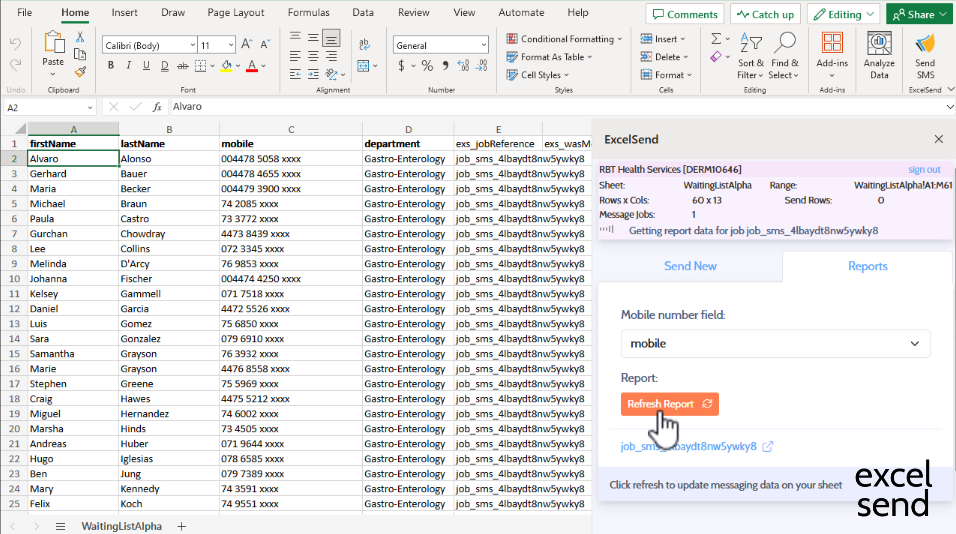
Task: Toggle Underline formatting
Action: click(x=146, y=66)
